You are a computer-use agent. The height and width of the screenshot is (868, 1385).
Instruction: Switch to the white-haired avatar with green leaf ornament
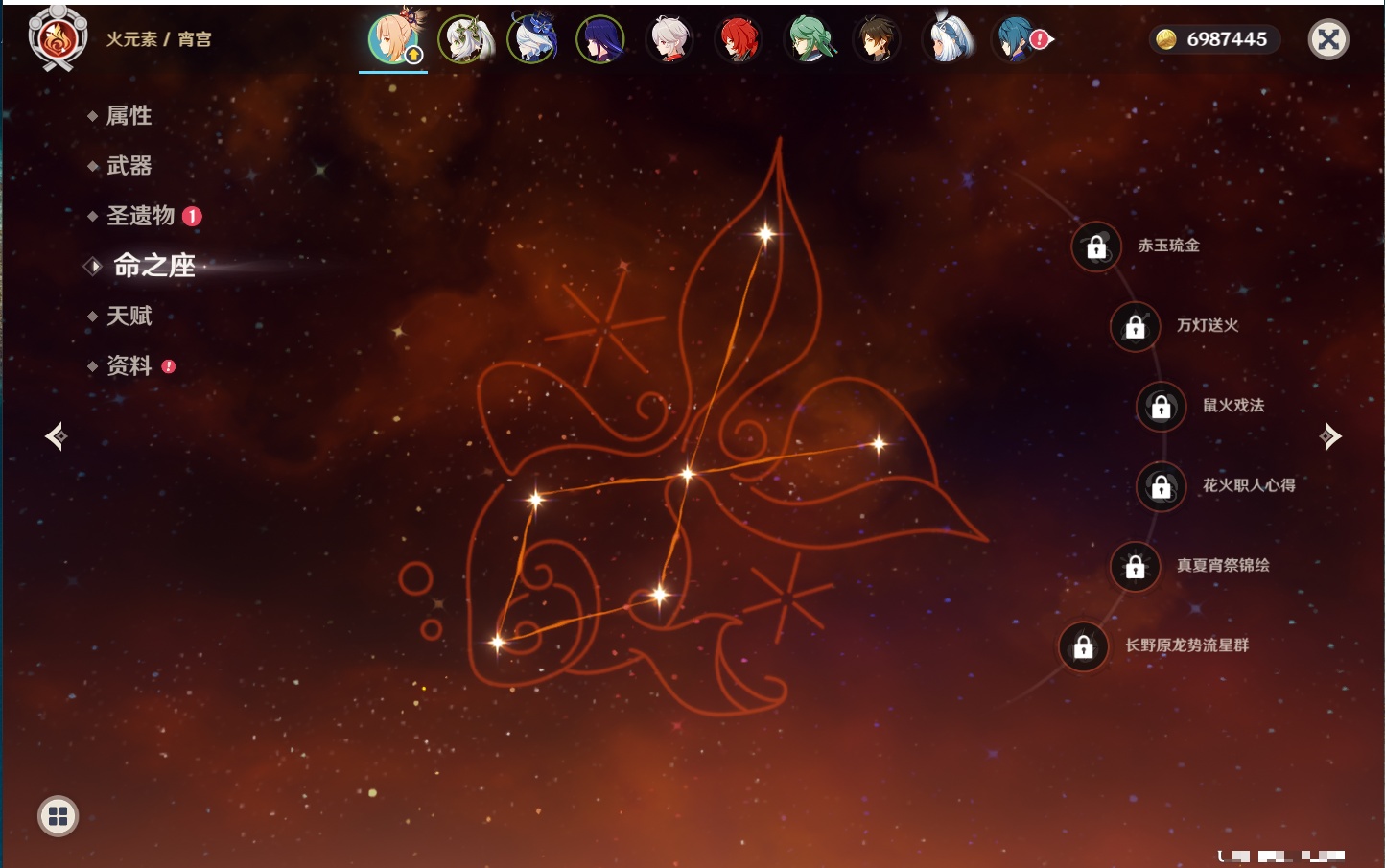click(x=464, y=39)
